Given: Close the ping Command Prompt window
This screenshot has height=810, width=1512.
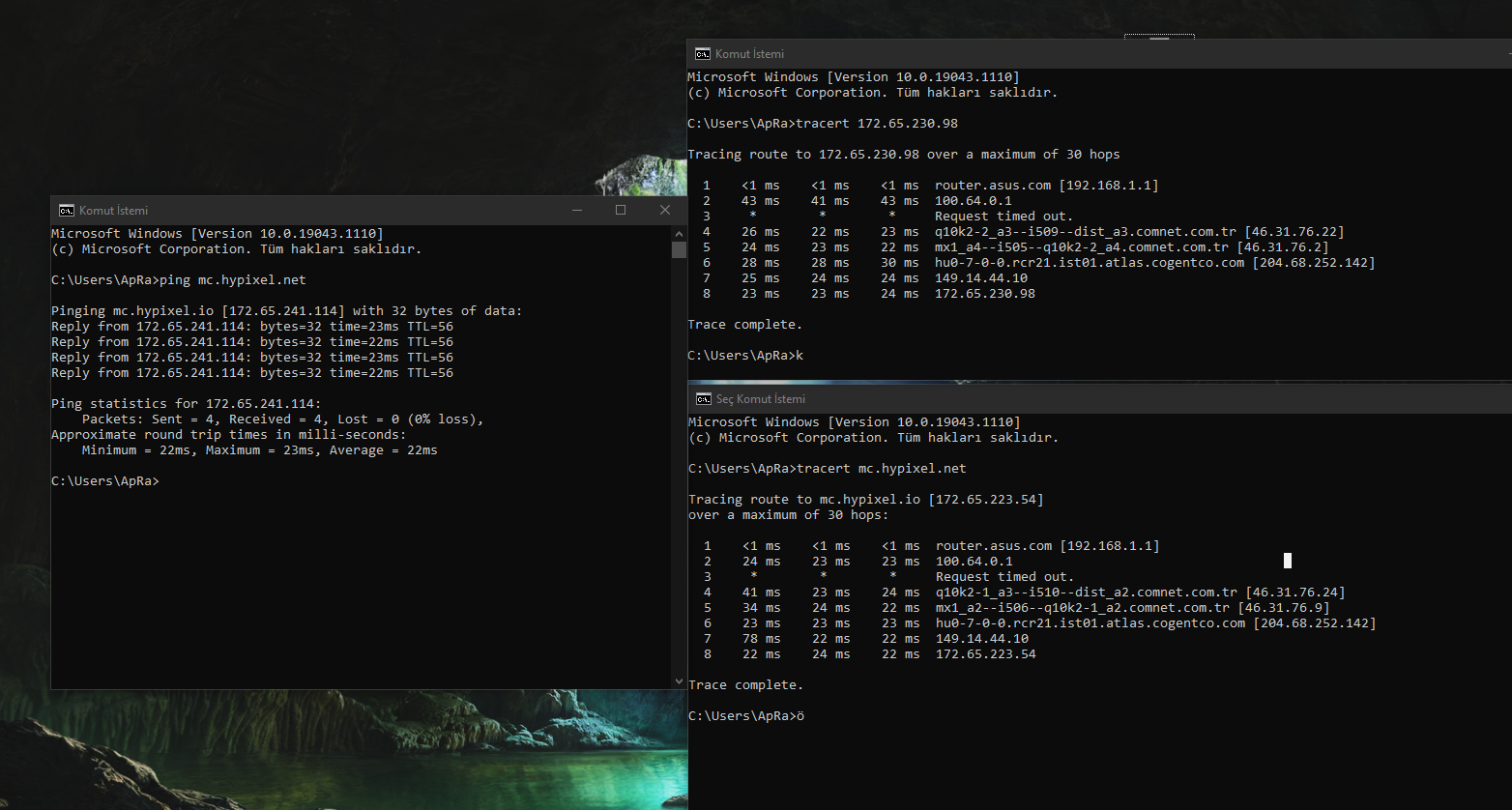Looking at the screenshot, I should tap(665, 210).
